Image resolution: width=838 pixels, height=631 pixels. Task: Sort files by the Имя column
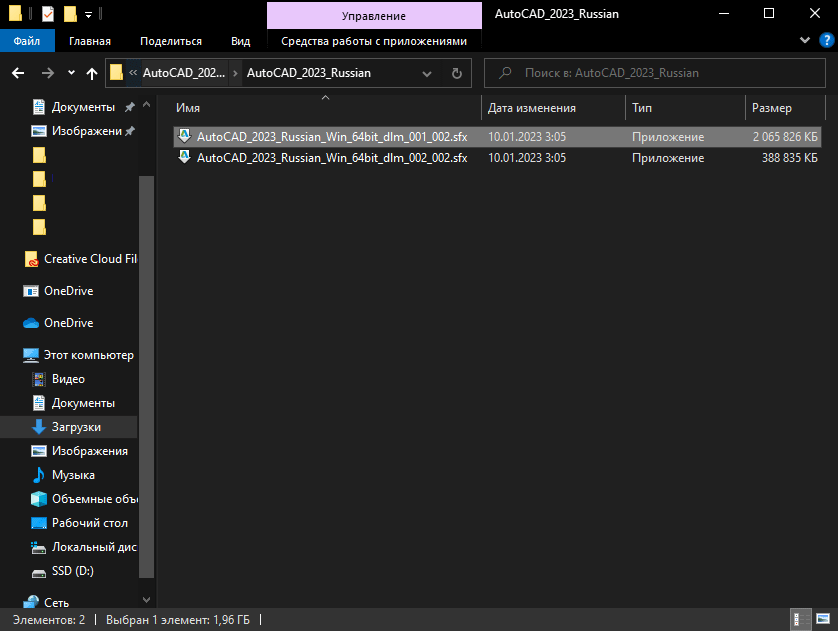[x=326, y=108]
